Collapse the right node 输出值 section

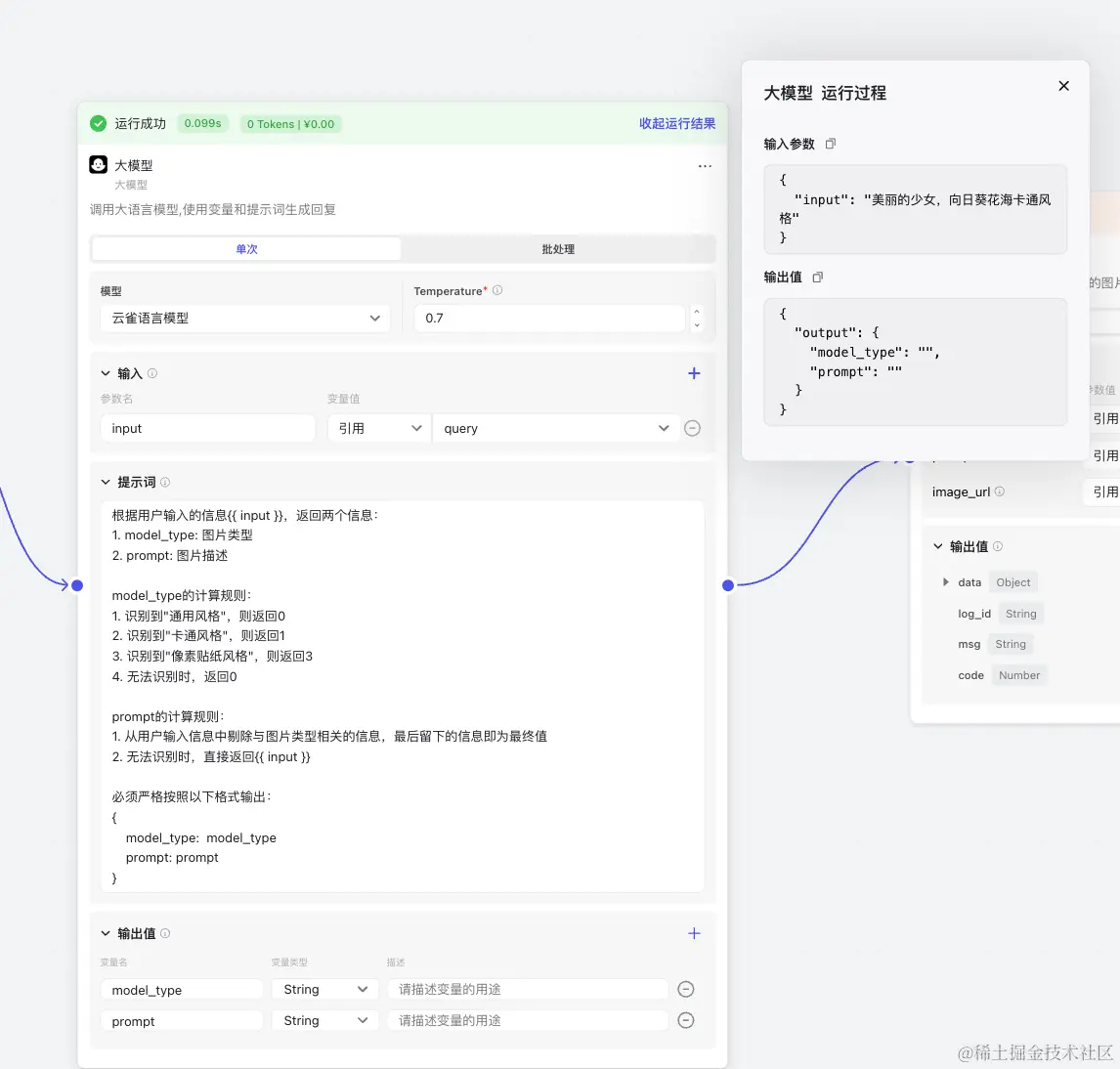tap(938, 546)
